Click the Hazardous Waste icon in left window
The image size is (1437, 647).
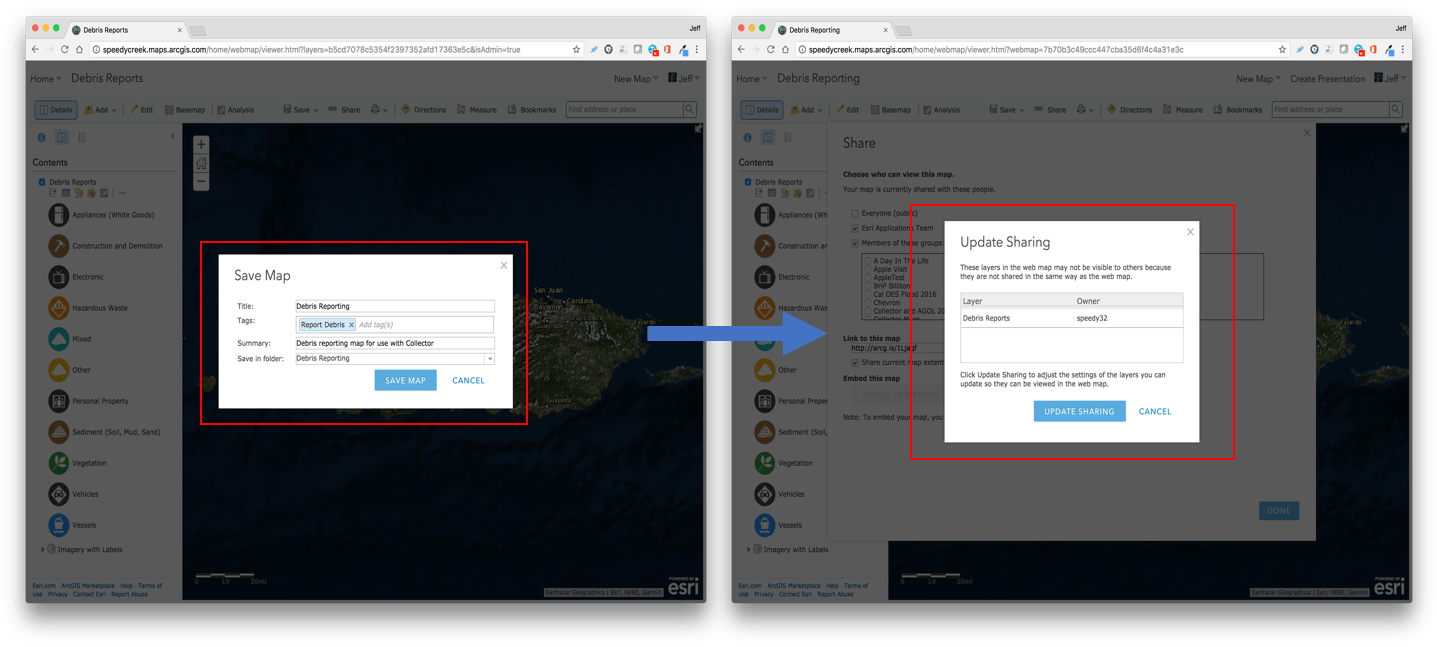coord(59,308)
